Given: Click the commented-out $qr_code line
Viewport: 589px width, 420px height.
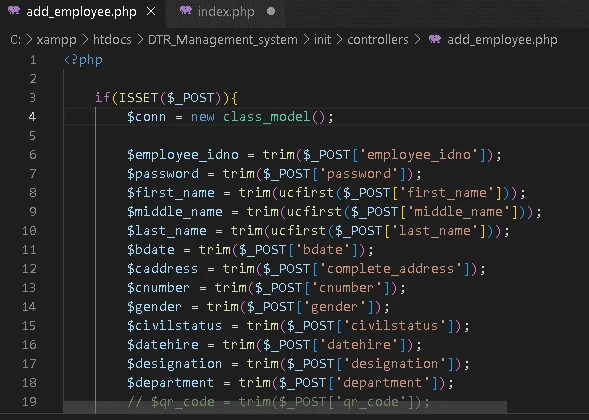Looking at the screenshot, I should point(278,402).
